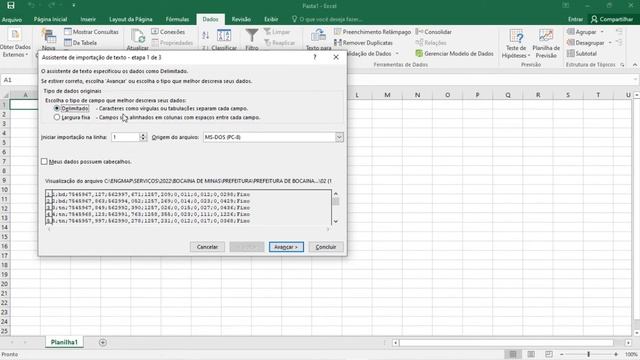Click zoom in plus button
The width and height of the screenshot is (640, 360).
tap(616, 354)
